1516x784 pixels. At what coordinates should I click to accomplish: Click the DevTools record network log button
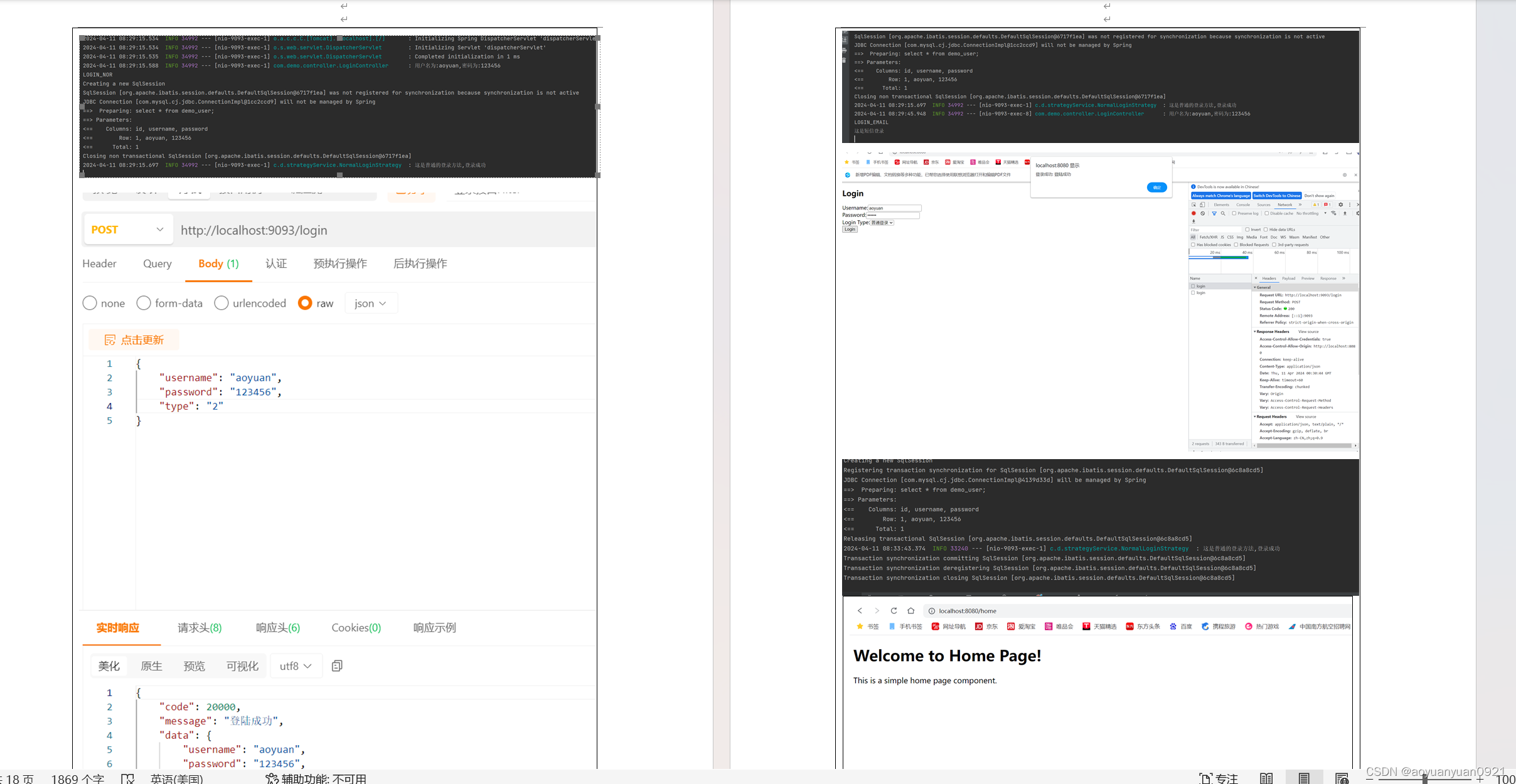1193,213
